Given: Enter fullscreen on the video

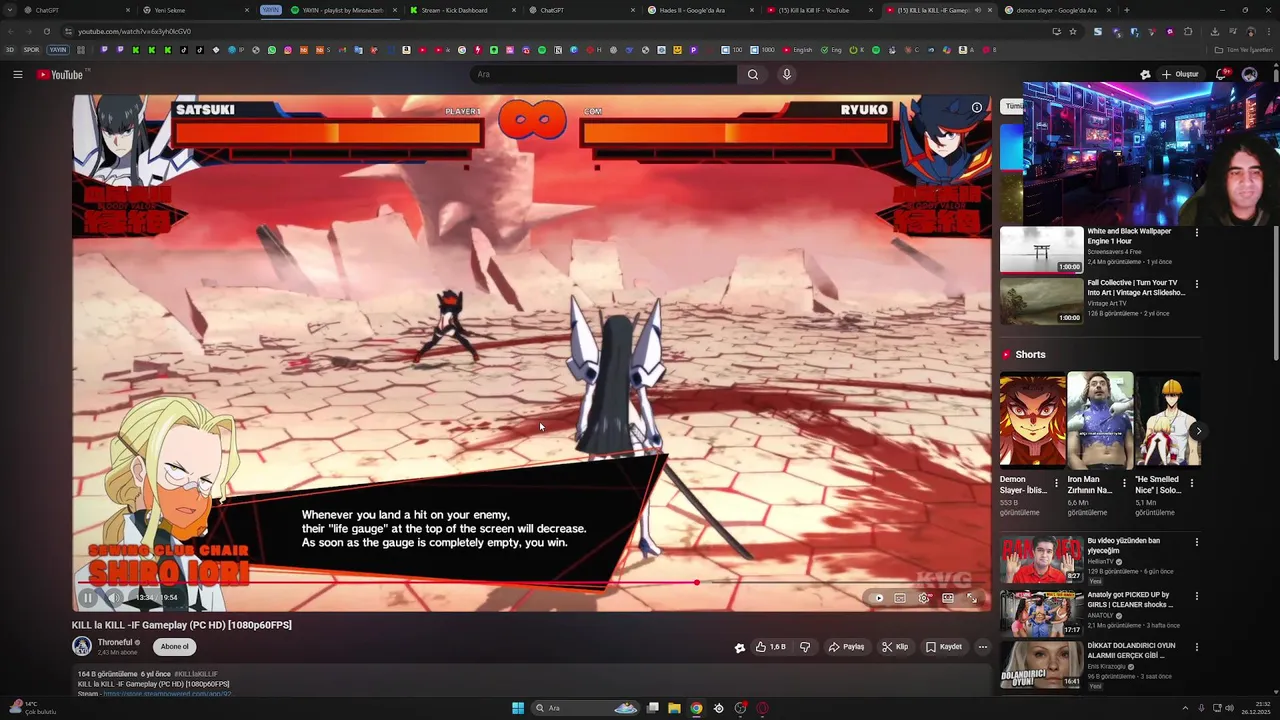Looking at the screenshot, I should tap(972, 598).
